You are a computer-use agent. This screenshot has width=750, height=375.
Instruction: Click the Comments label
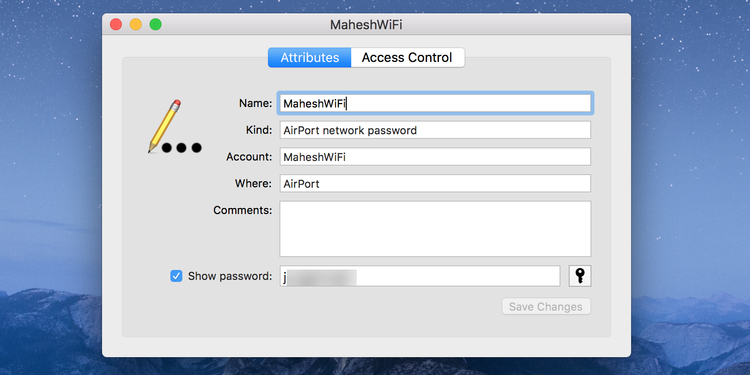(243, 210)
